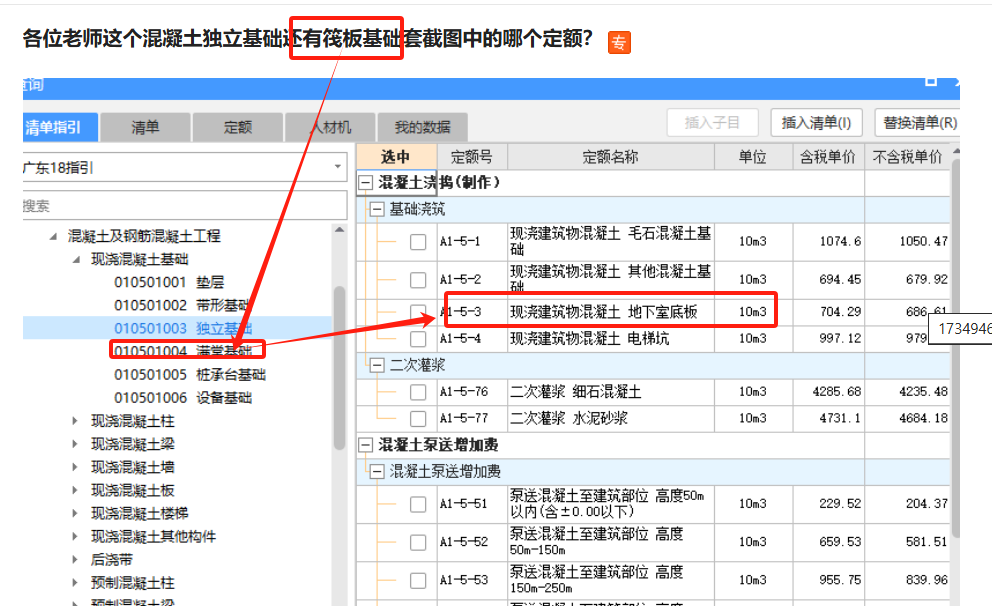The image size is (992, 606).
Task: Click the orange 专 badge beside the question
Action: (619, 42)
